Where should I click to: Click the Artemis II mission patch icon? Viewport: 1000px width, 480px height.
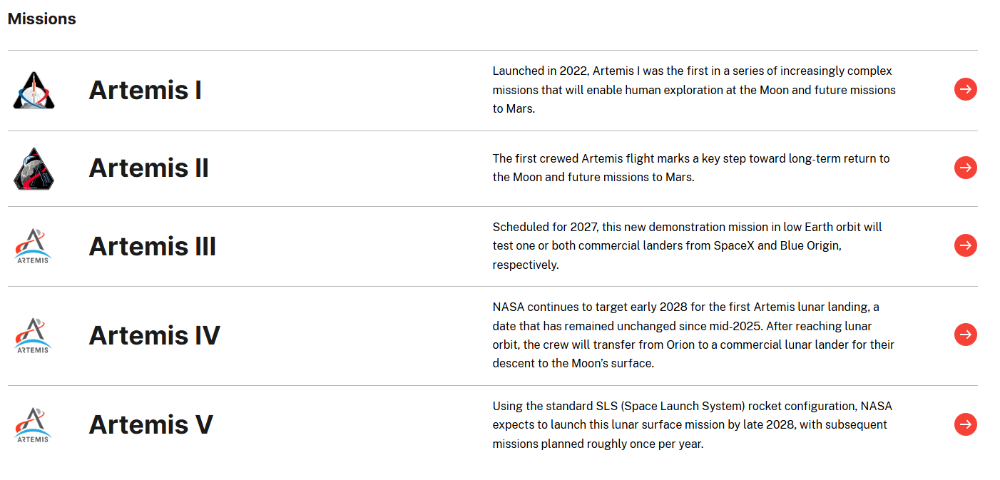(33, 168)
